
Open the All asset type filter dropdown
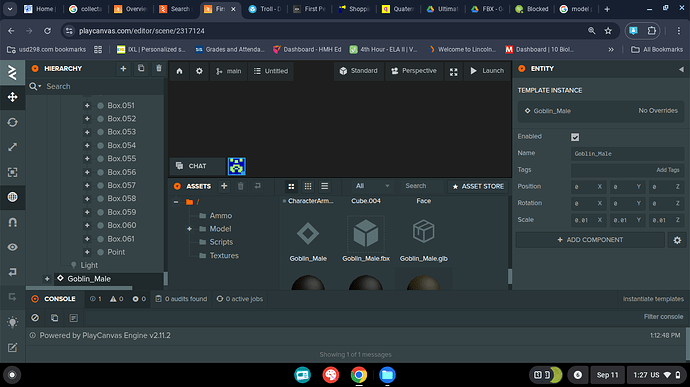tap(372, 186)
